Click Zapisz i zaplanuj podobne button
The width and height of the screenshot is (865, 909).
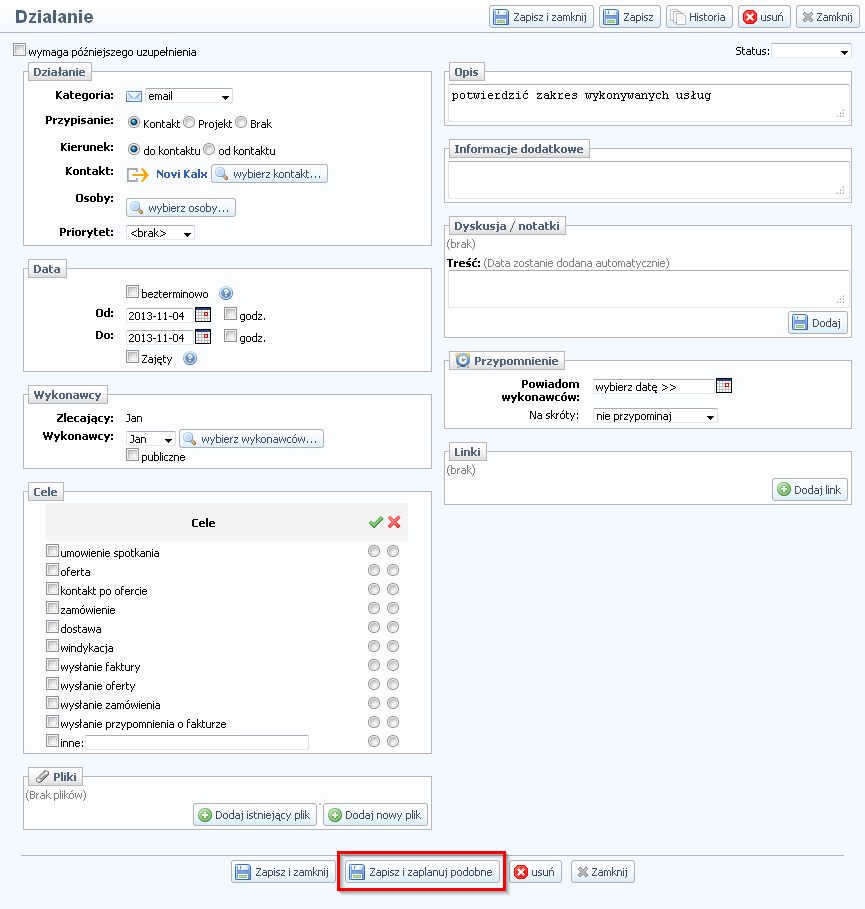pyautogui.click(x=422, y=872)
